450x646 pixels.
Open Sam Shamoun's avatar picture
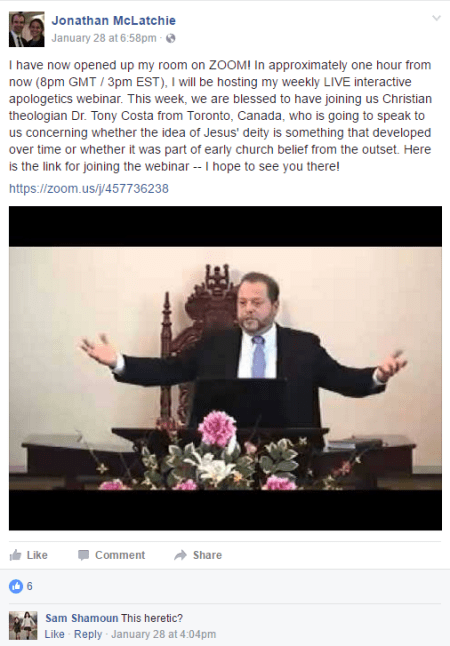click(x=23, y=625)
